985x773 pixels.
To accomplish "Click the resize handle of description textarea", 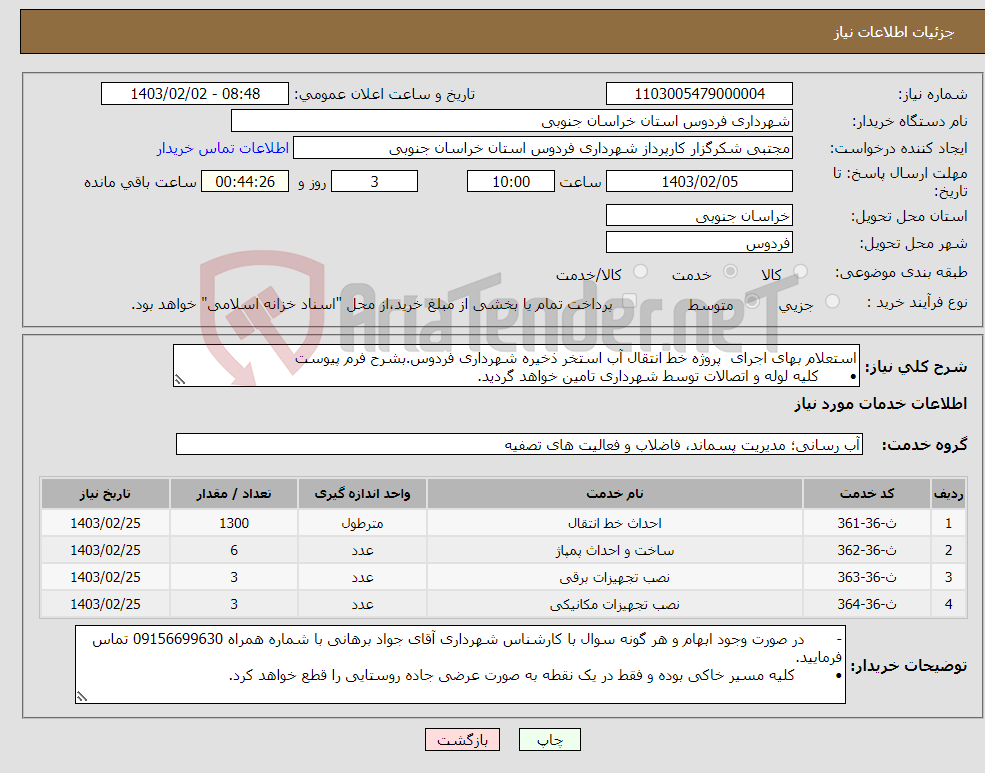I will pos(180,380).
